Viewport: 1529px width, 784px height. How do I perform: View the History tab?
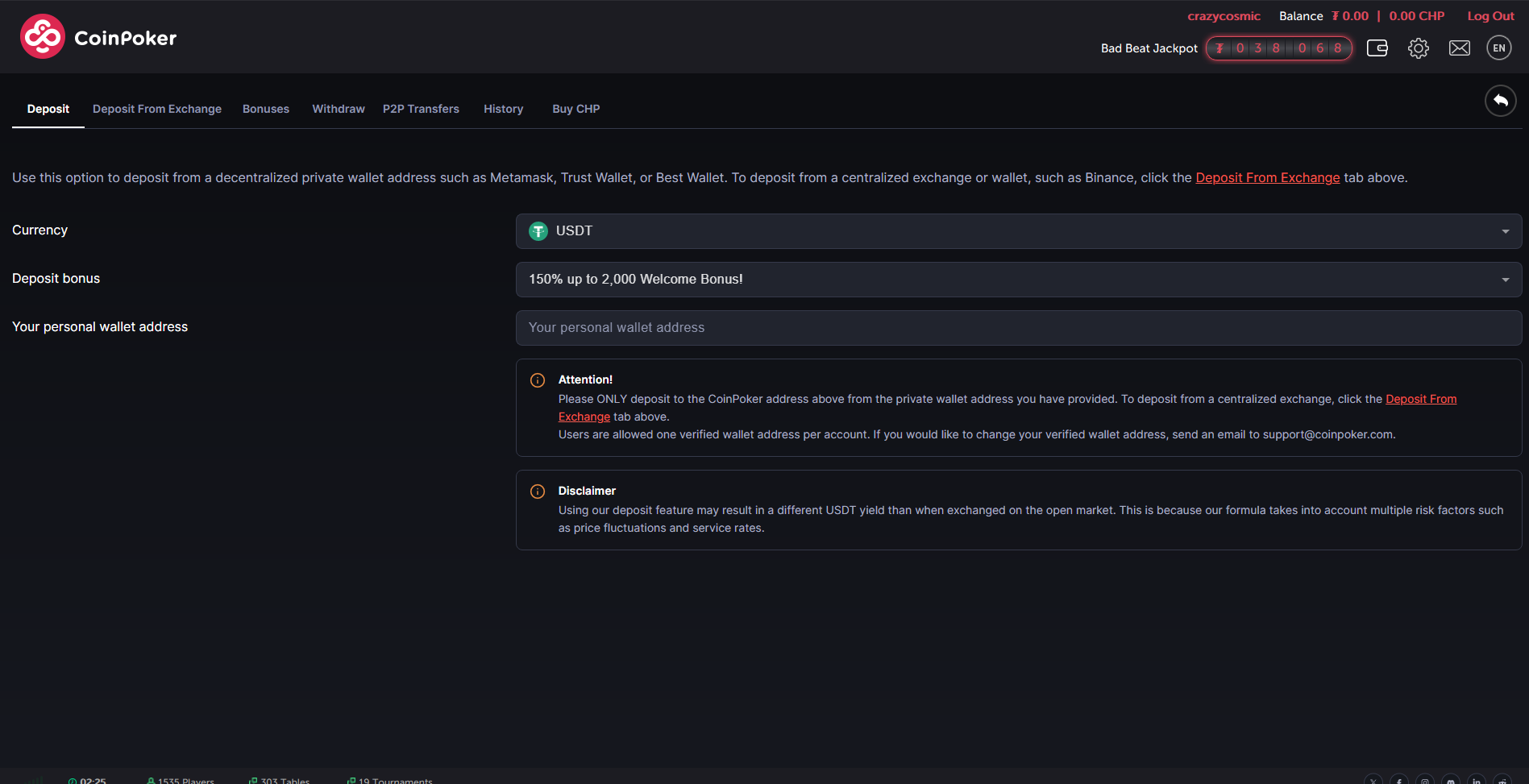(x=504, y=109)
